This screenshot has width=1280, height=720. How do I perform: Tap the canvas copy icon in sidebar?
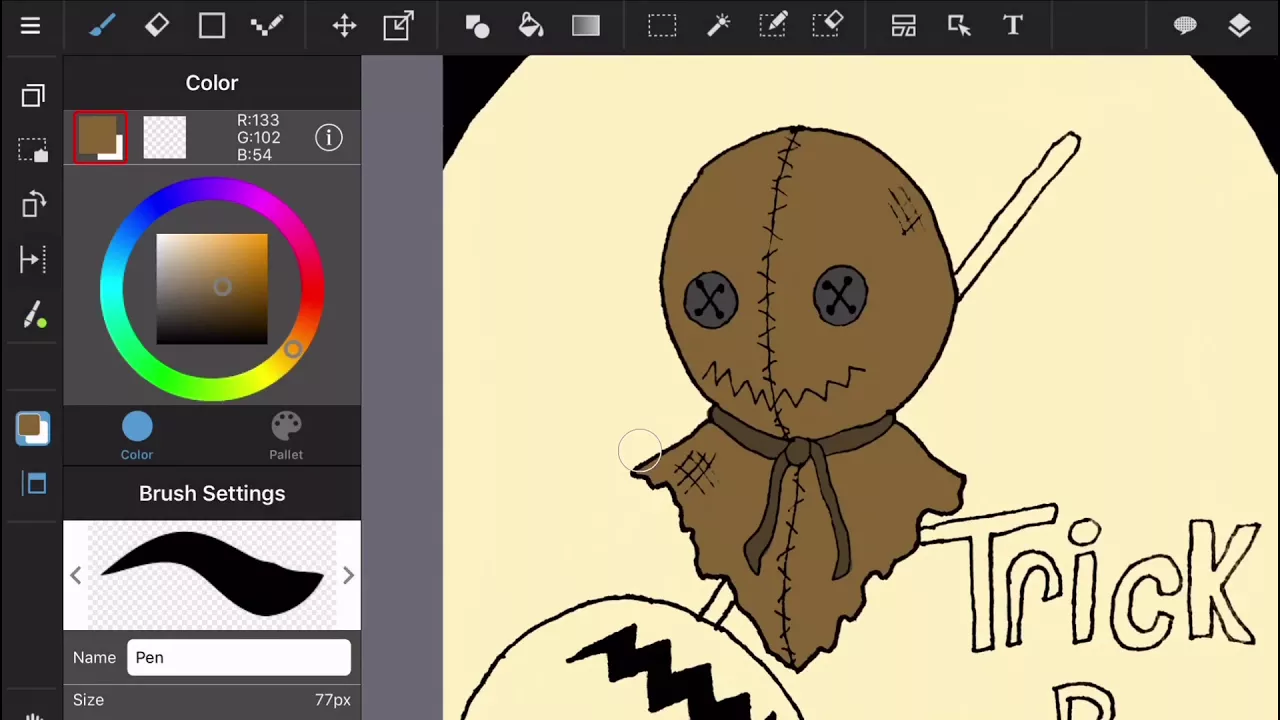point(33,96)
